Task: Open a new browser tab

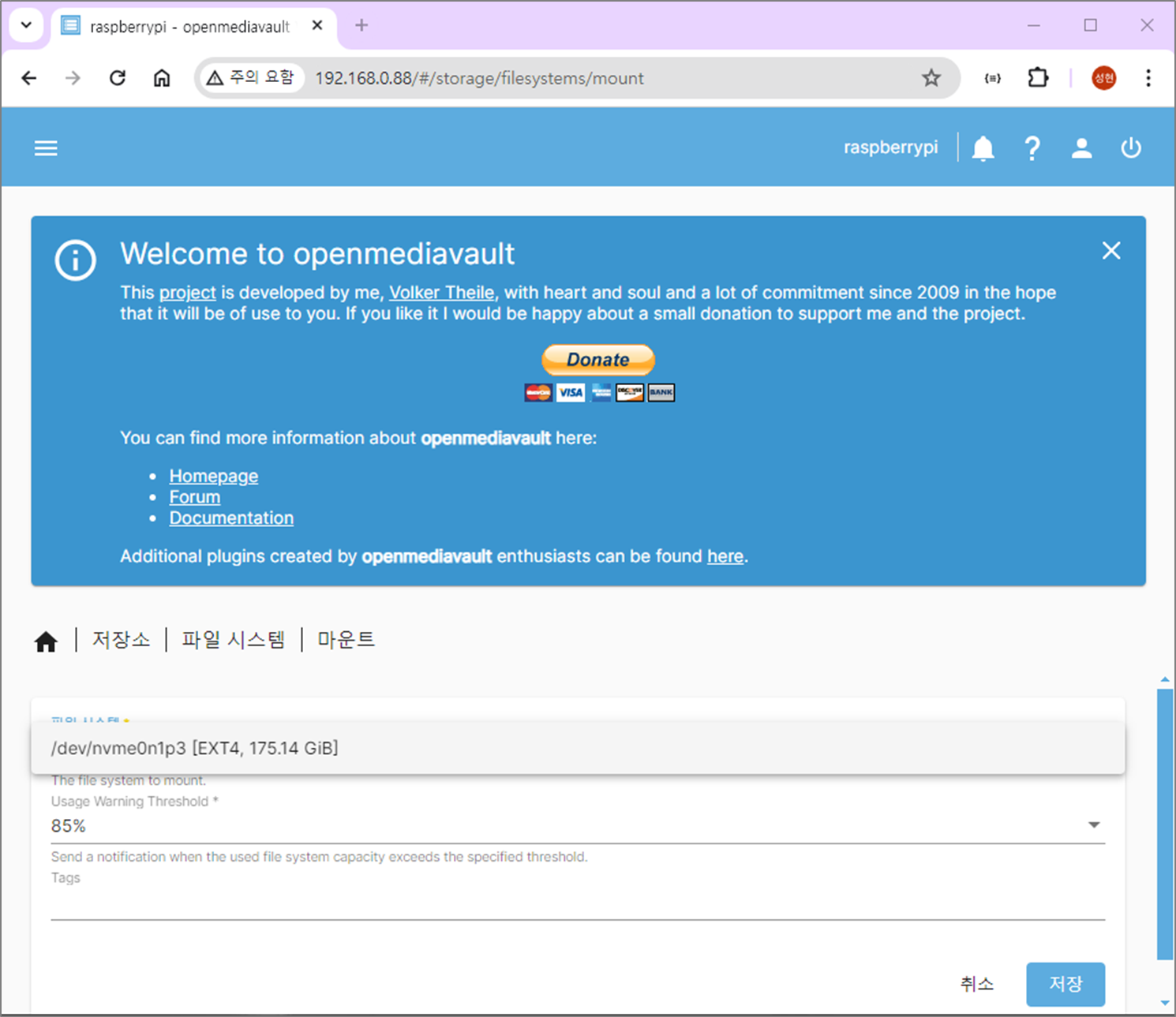Action: (x=361, y=25)
